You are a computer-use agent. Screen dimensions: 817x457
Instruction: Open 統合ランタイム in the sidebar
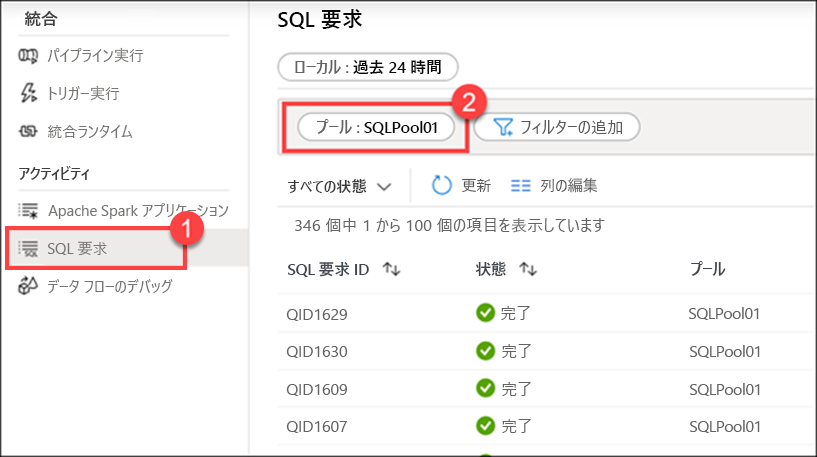(x=90, y=131)
